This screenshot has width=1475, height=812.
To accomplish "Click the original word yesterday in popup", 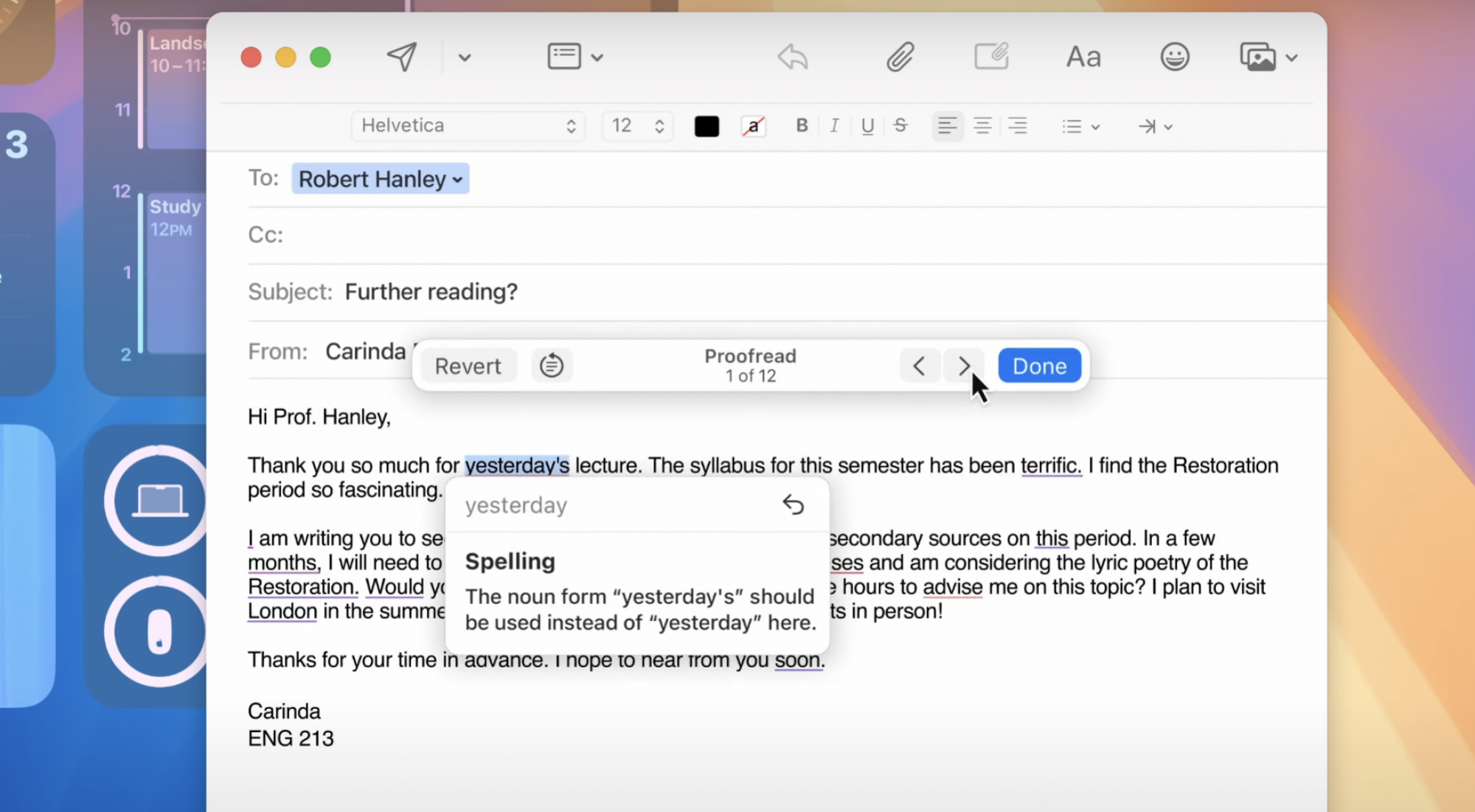I will pyautogui.click(x=516, y=505).
